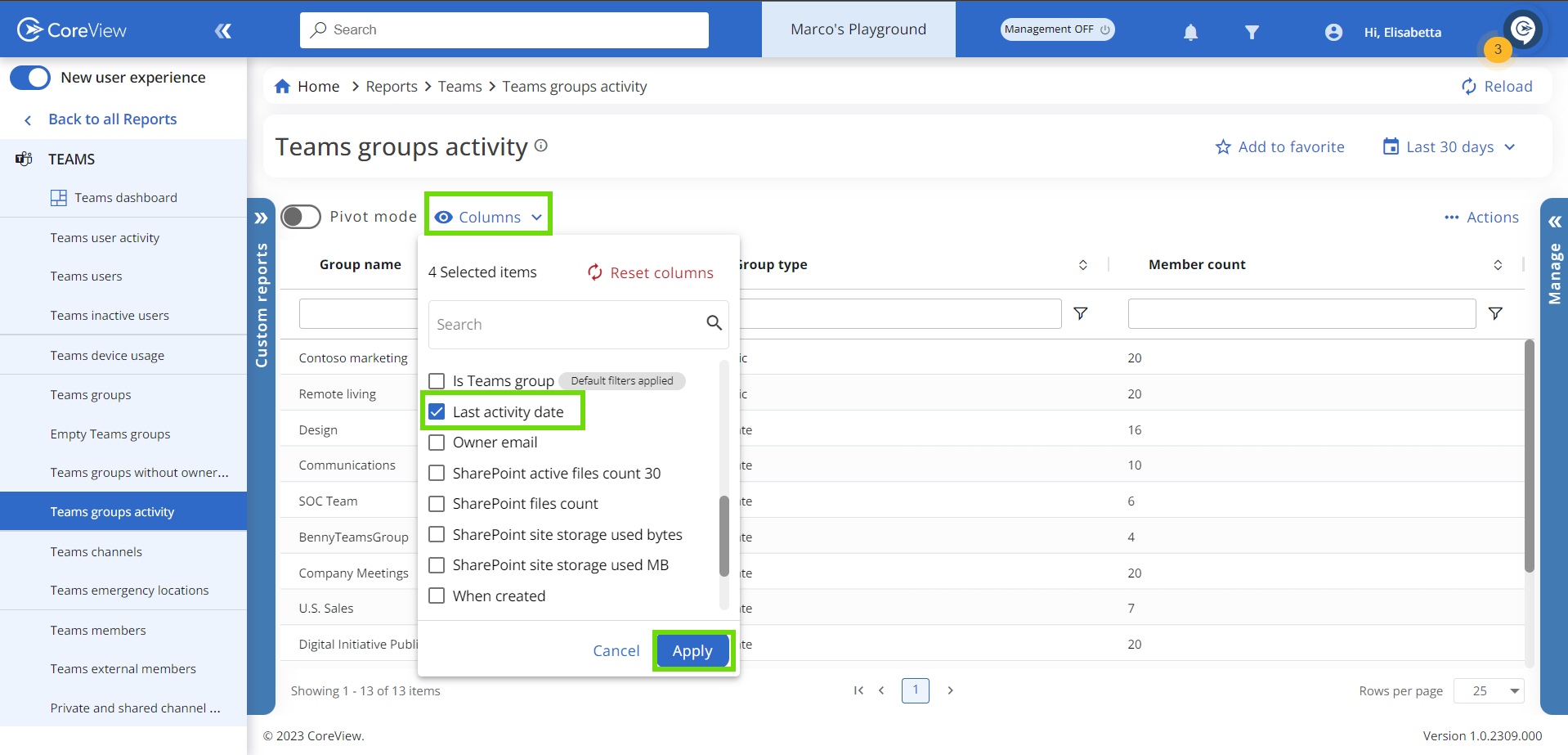Click Reset columns circular arrow icon
This screenshot has height=755, width=1568.
595,272
